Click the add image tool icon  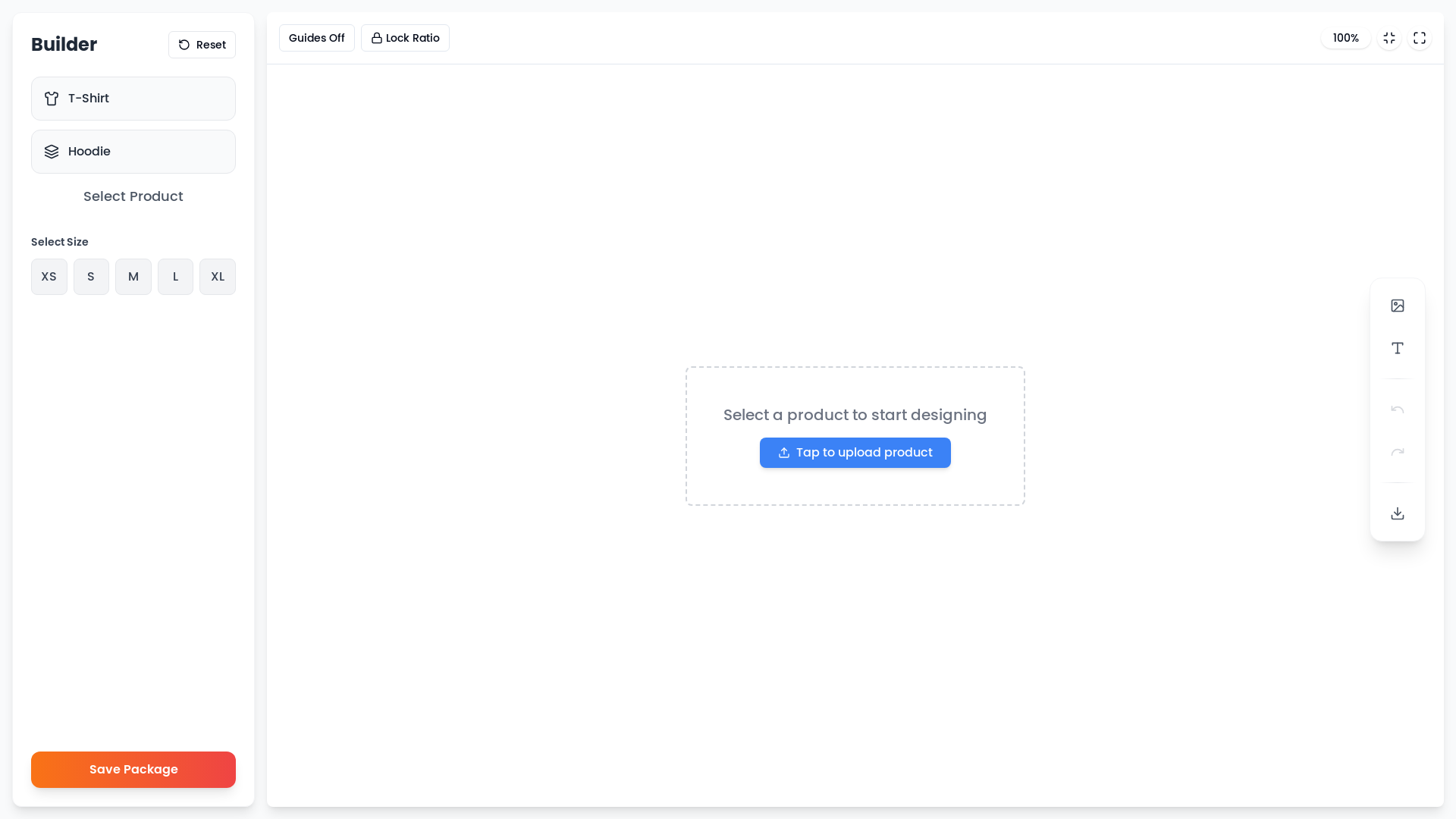coord(1397,306)
